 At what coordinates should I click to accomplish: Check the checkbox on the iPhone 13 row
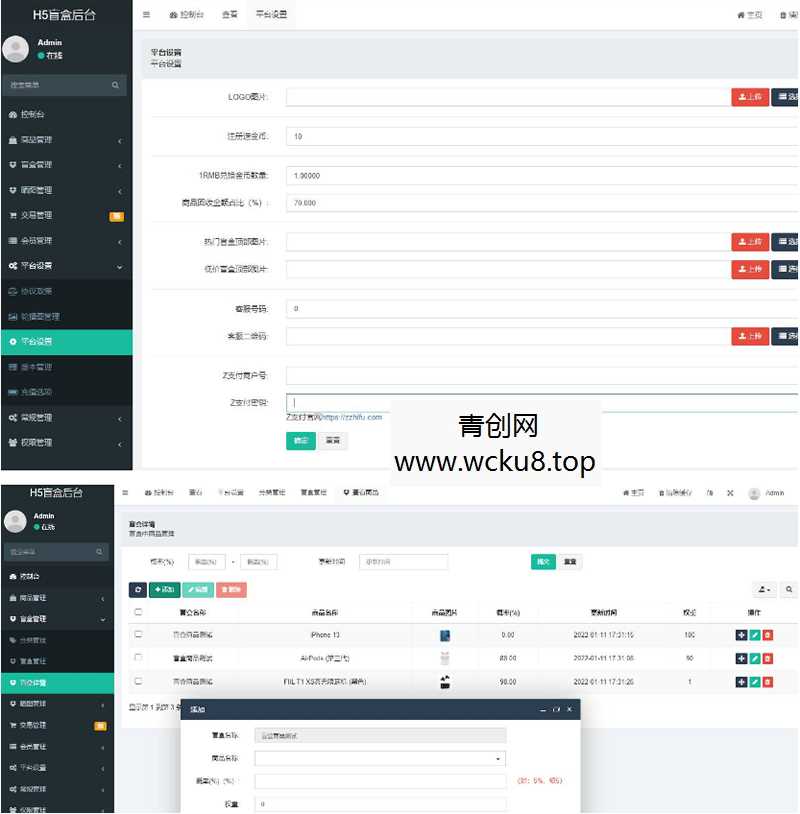coord(137,633)
